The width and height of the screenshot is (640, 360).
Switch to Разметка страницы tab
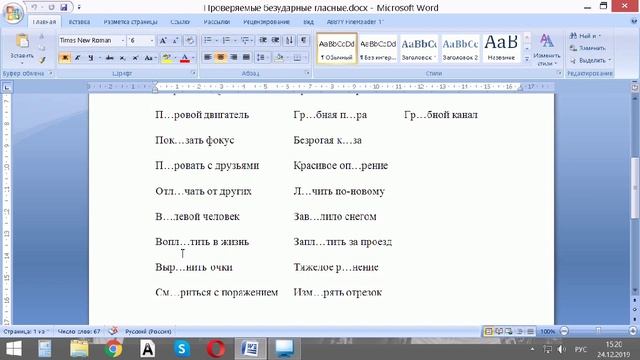130,22
